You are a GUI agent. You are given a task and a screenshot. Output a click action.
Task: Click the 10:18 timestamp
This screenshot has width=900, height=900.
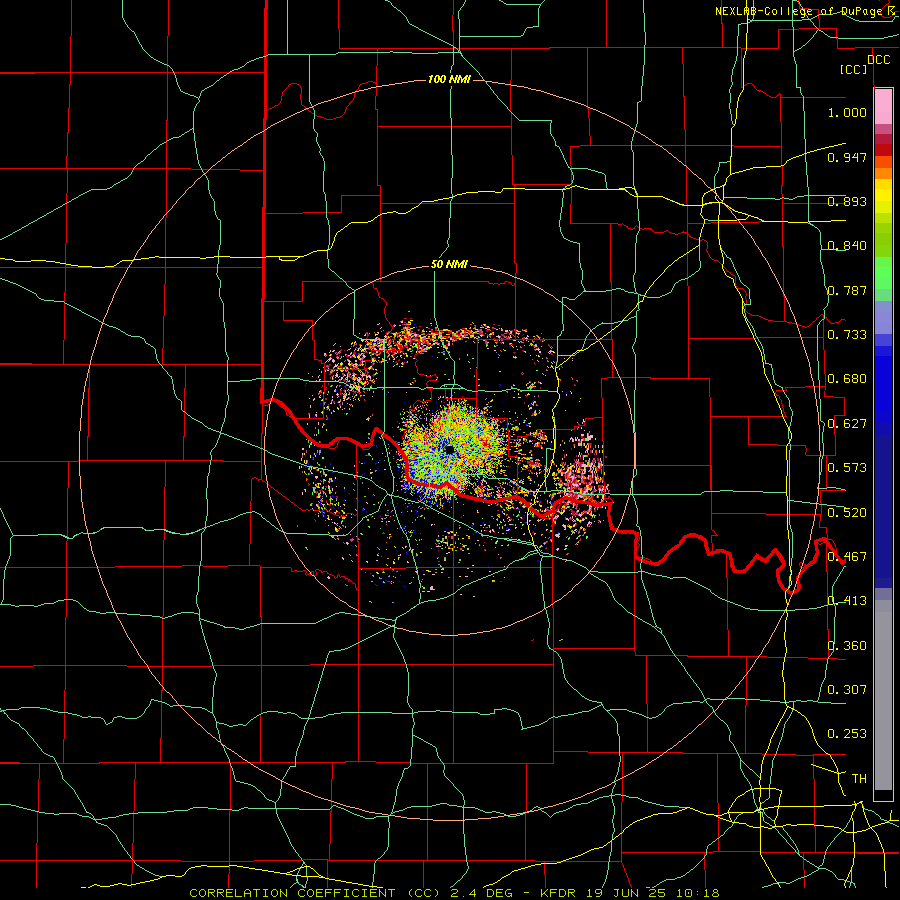698,893
